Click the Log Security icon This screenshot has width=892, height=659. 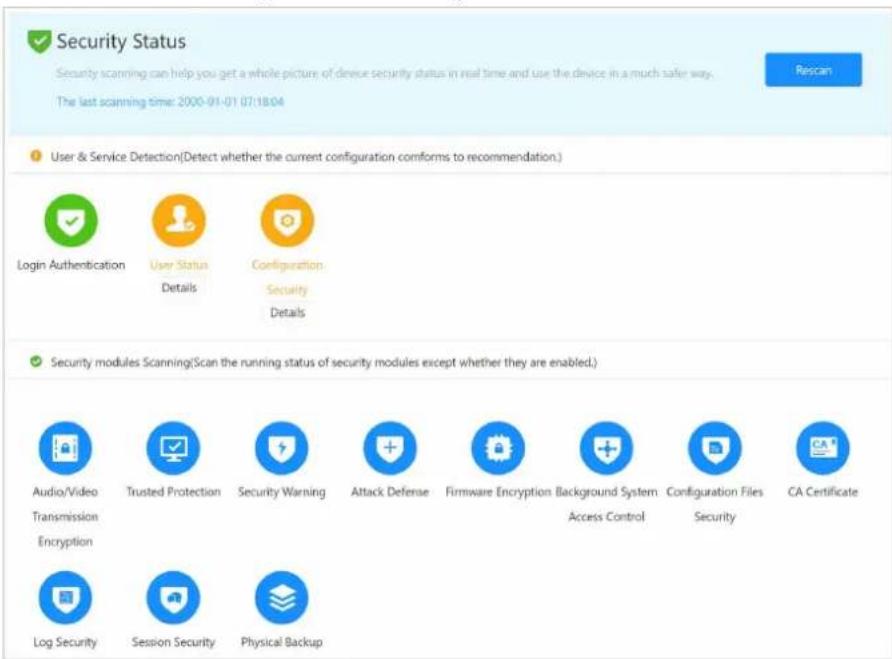click(65, 598)
